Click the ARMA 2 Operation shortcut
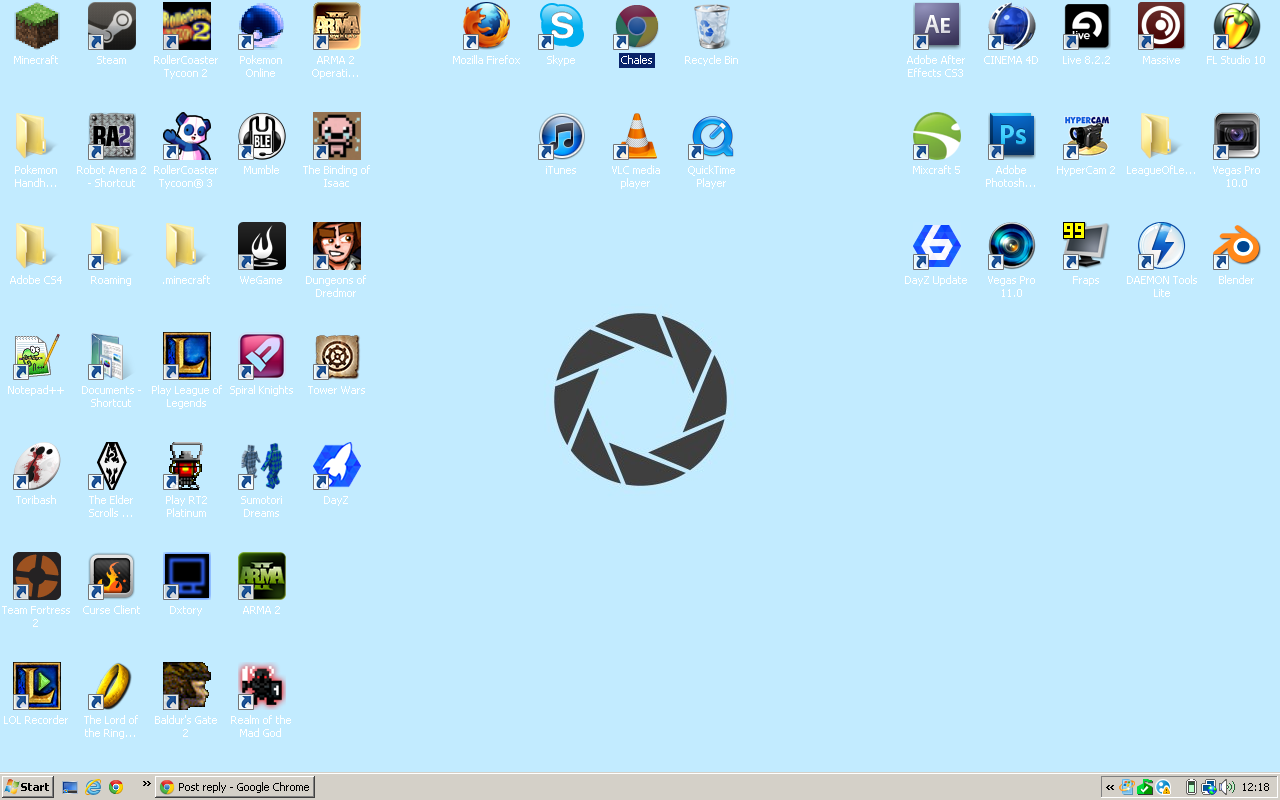 336,27
